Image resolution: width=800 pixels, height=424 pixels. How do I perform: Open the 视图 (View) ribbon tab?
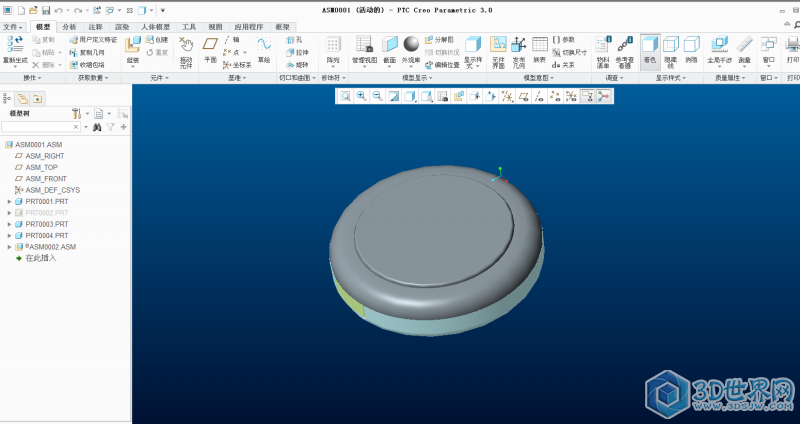(x=215, y=27)
